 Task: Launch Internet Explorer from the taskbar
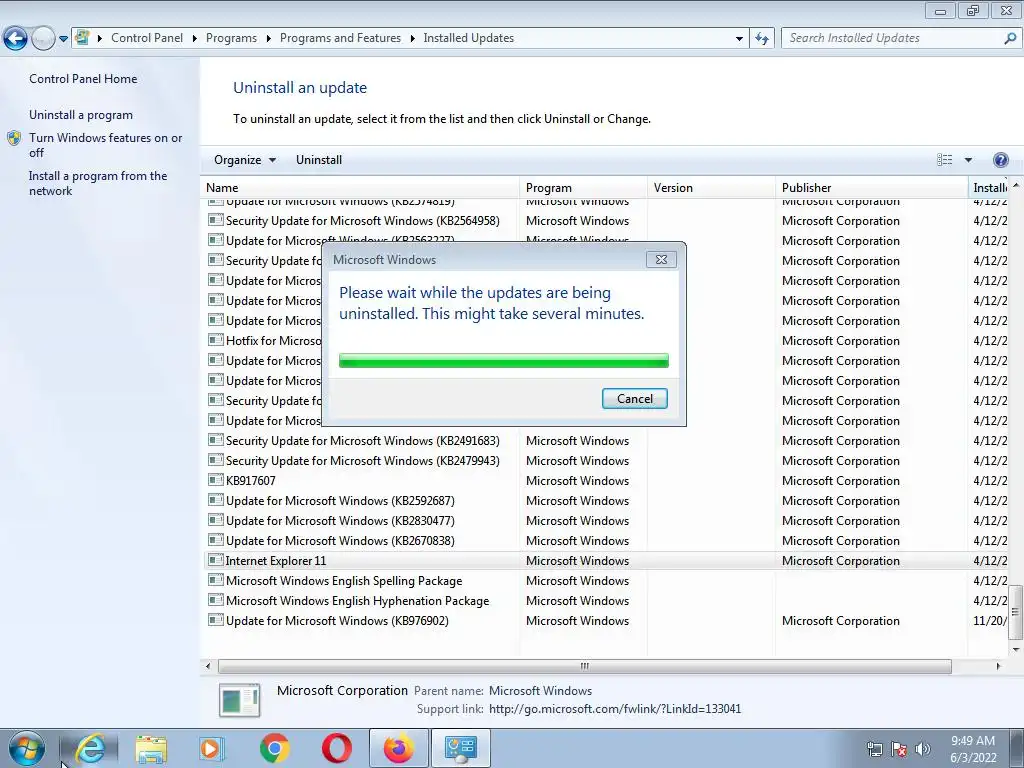pos(89,748)
